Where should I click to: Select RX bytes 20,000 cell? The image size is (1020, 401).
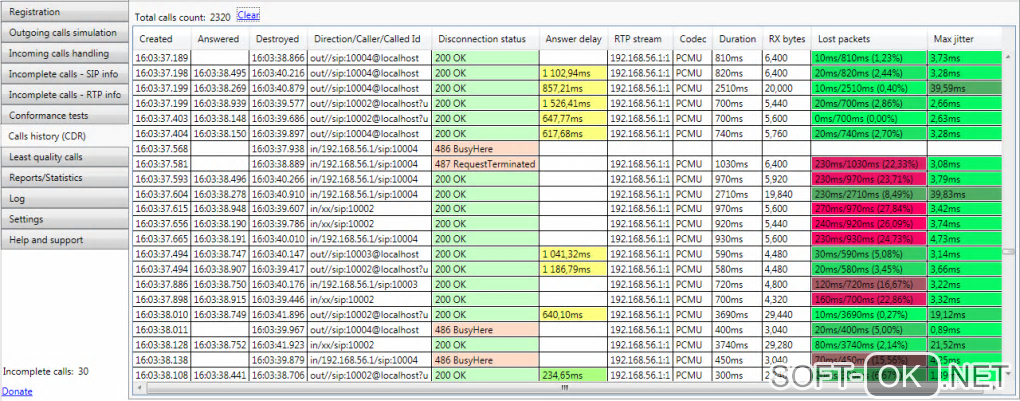(x=786, y=87)
